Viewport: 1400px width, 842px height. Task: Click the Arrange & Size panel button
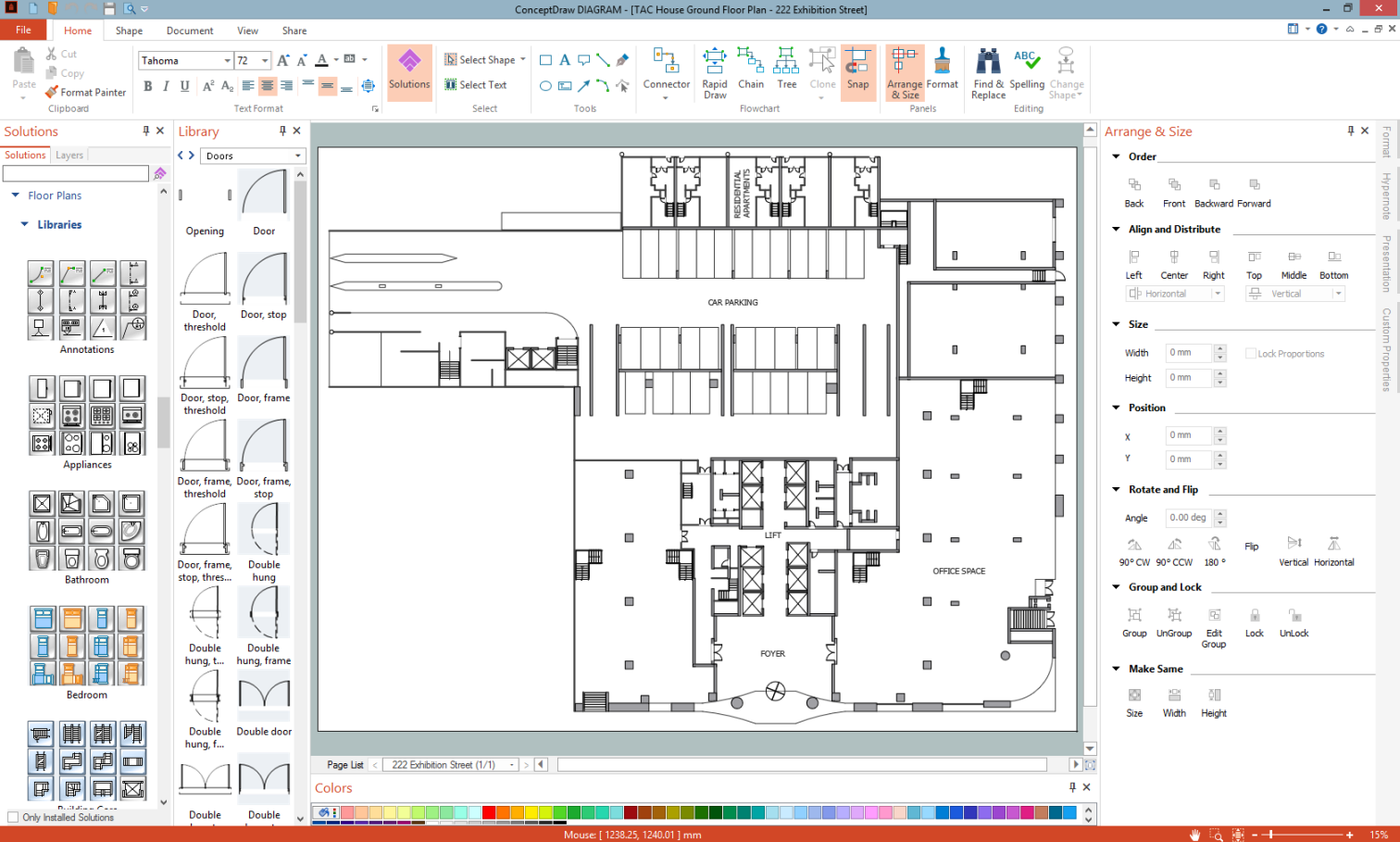[905, 72]
